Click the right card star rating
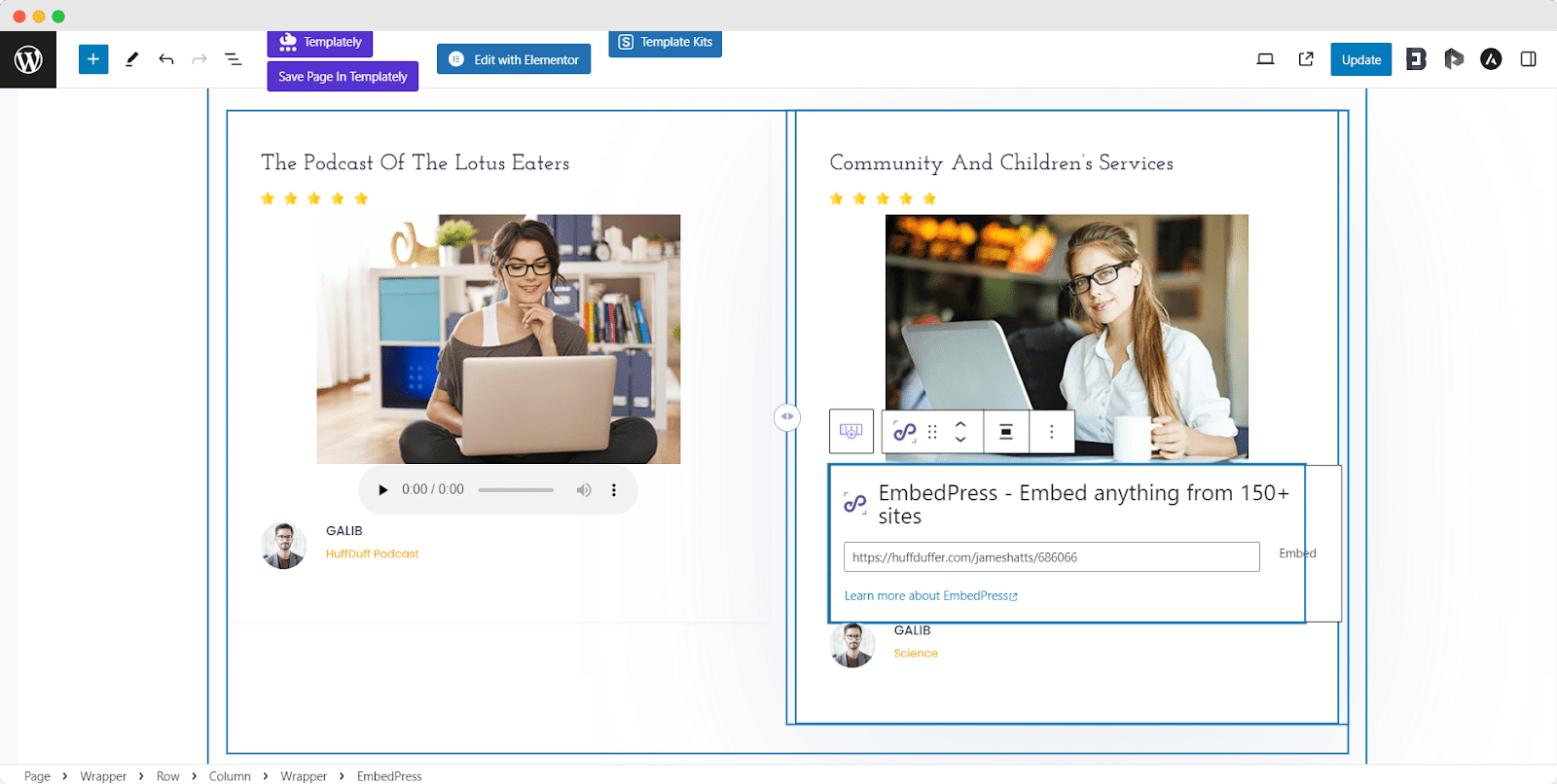The width and height of the screenshot is (1557, 784). pyautogui.click(x=883, y=198)
